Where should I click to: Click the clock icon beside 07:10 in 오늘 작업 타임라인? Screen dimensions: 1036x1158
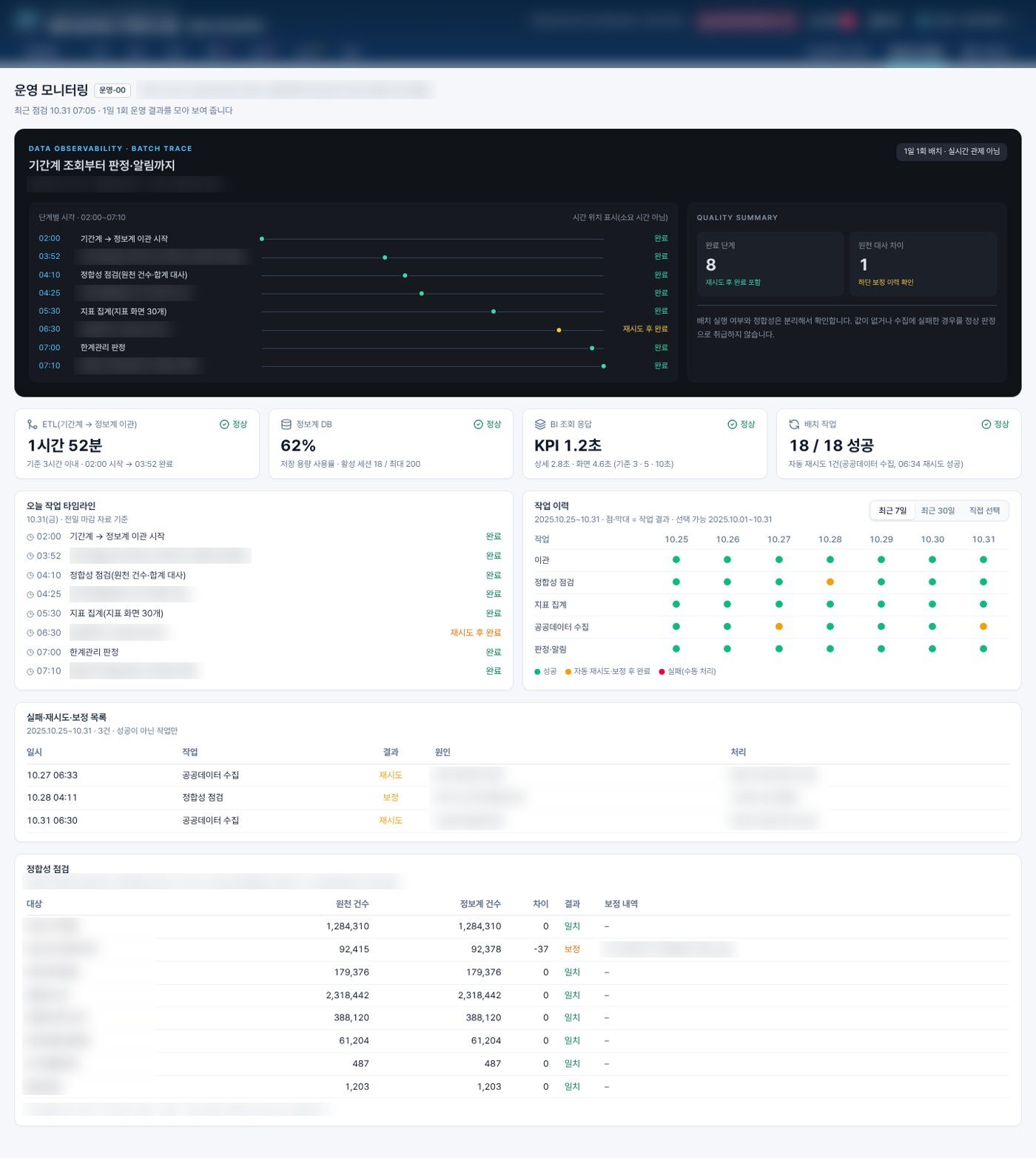pyautogui.click(x=30, y=672)
